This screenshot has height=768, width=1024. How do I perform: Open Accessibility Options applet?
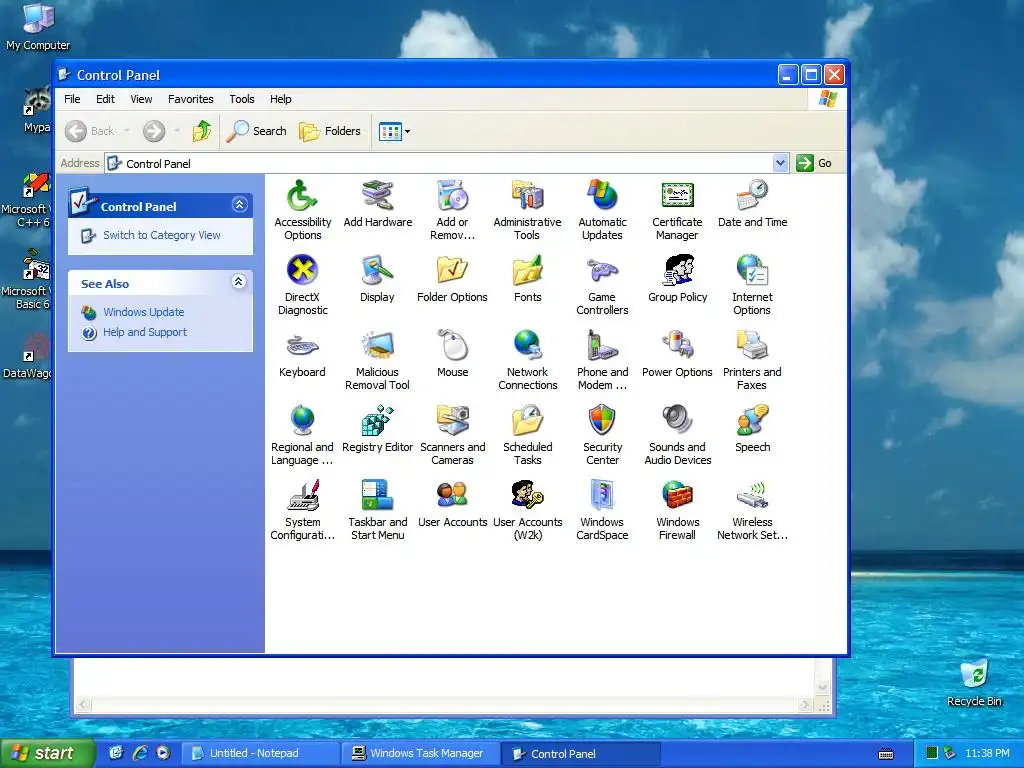click(x=302, y=209)
